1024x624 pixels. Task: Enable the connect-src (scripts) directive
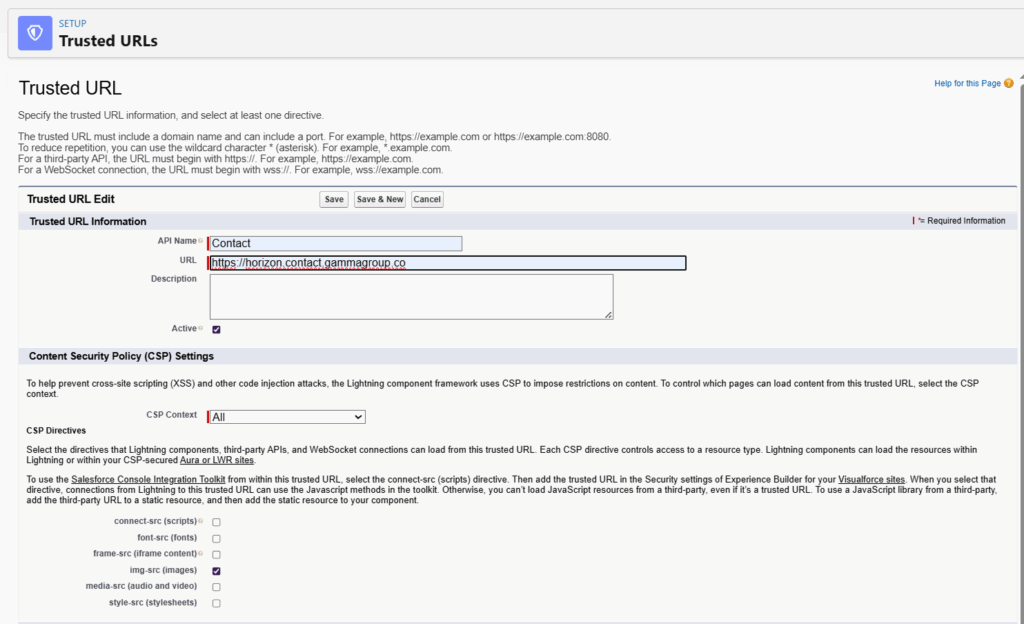(216, 522)
